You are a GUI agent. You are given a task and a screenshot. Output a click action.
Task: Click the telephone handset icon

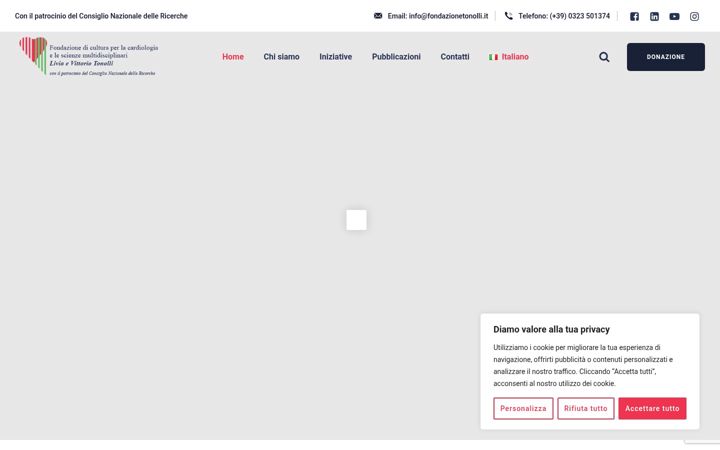tap(508, 16)
